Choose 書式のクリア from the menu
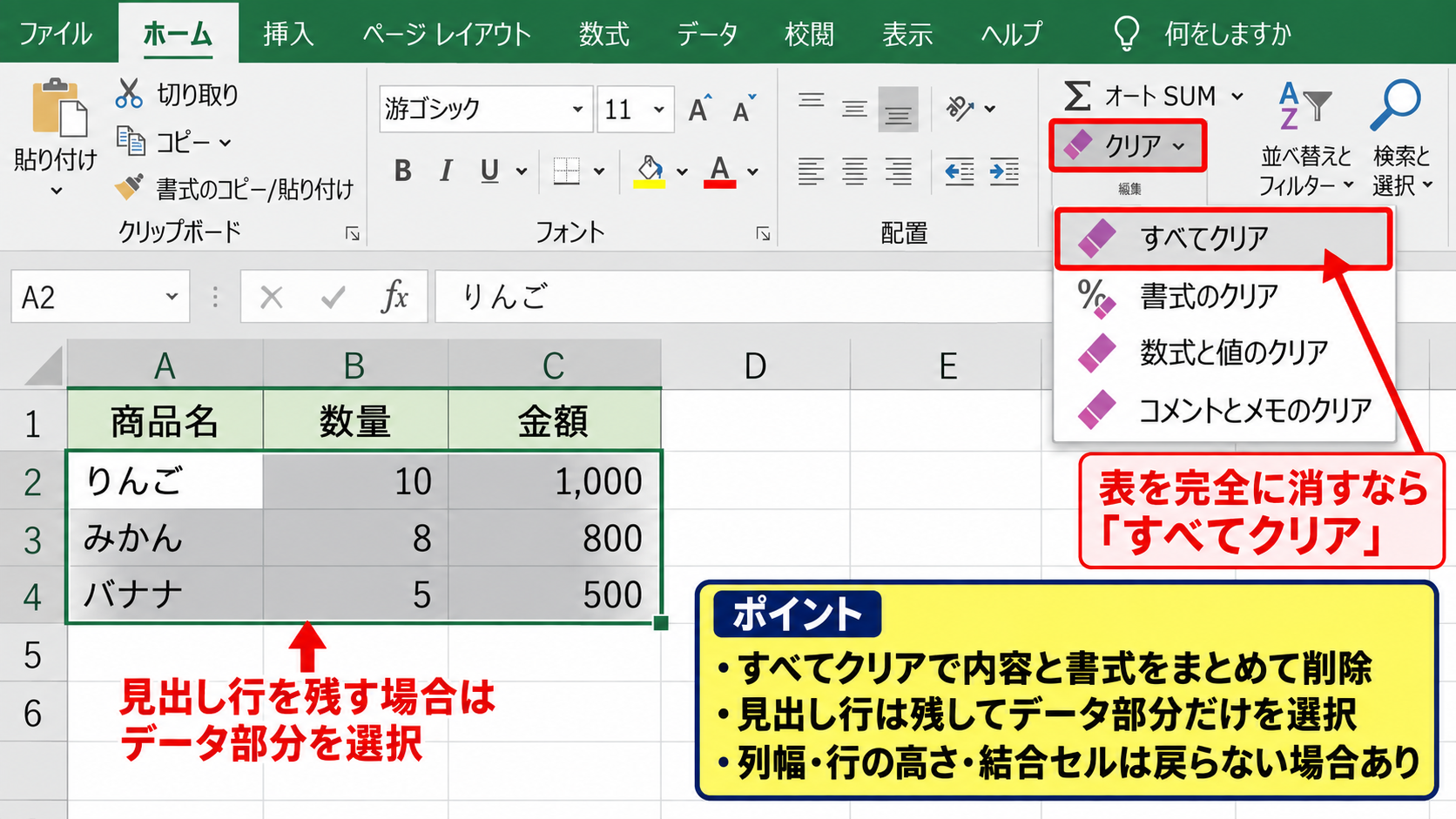The image size is (1456, 819). 1223,297
